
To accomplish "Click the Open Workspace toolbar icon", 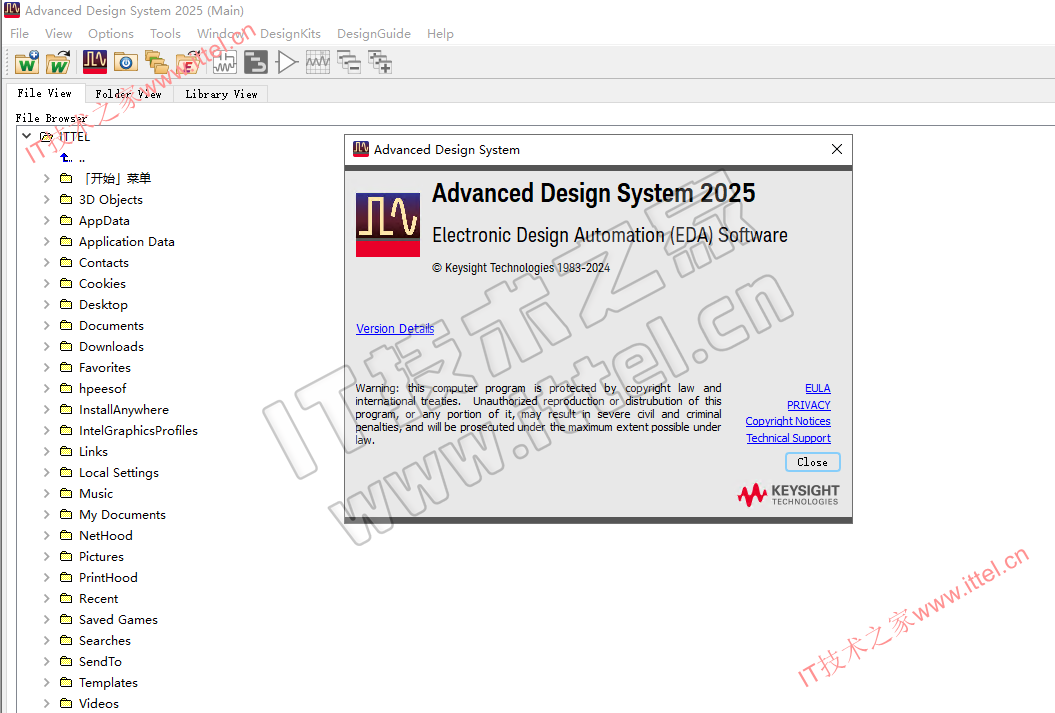I will tap(59, 63).
